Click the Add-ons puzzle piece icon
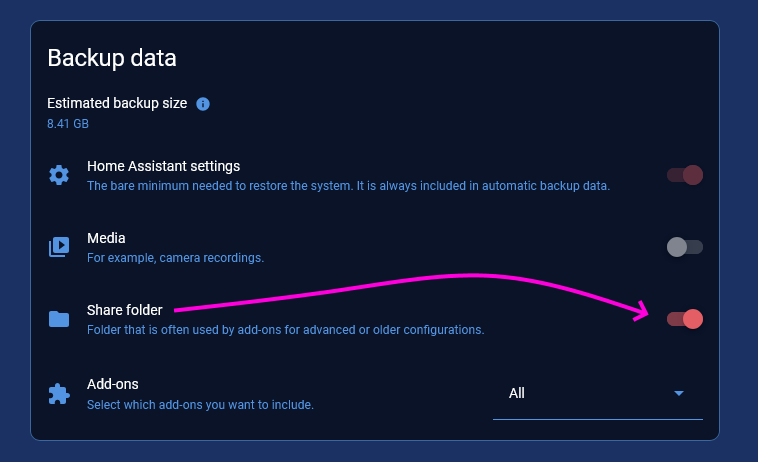The height and width of the screenshot is (462, 758). [59, 393]
